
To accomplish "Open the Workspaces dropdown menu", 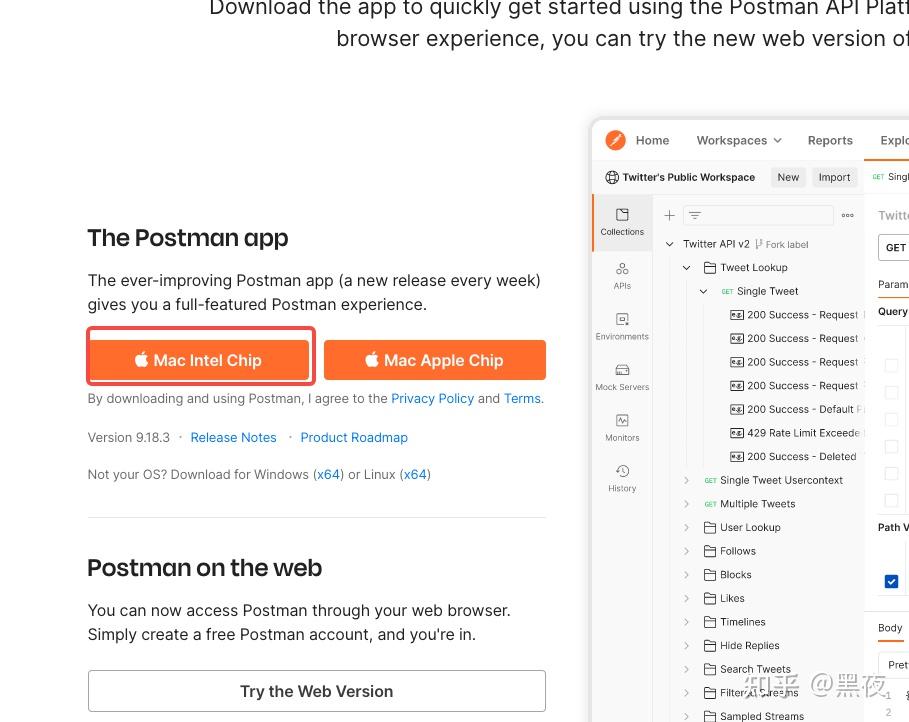I will click(x=739, y=140).
